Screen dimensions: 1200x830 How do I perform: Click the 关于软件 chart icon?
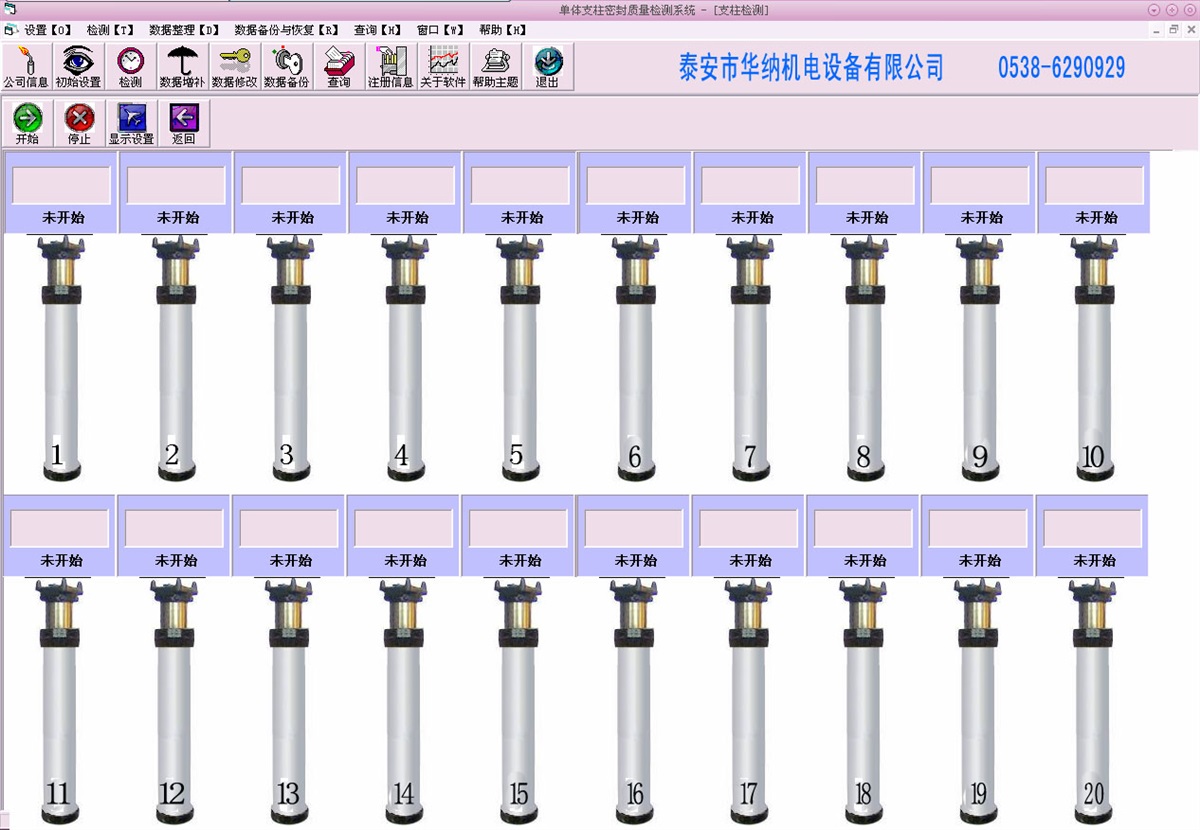[443, 66]
